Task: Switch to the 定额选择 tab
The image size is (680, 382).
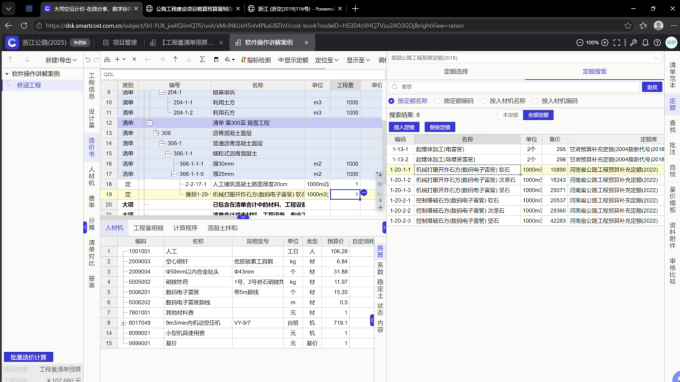Action: point(456,72)
